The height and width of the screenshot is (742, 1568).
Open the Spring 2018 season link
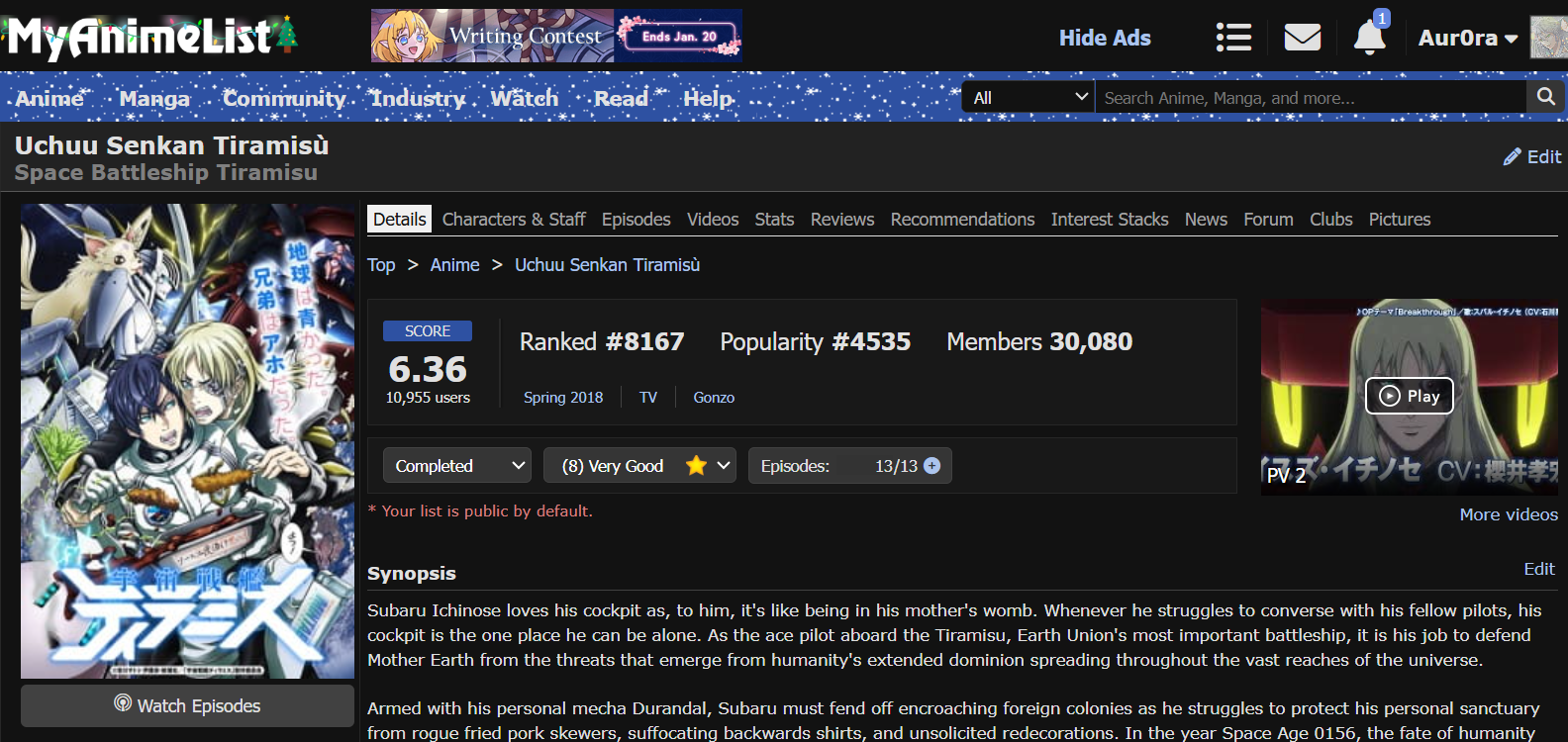563,398
